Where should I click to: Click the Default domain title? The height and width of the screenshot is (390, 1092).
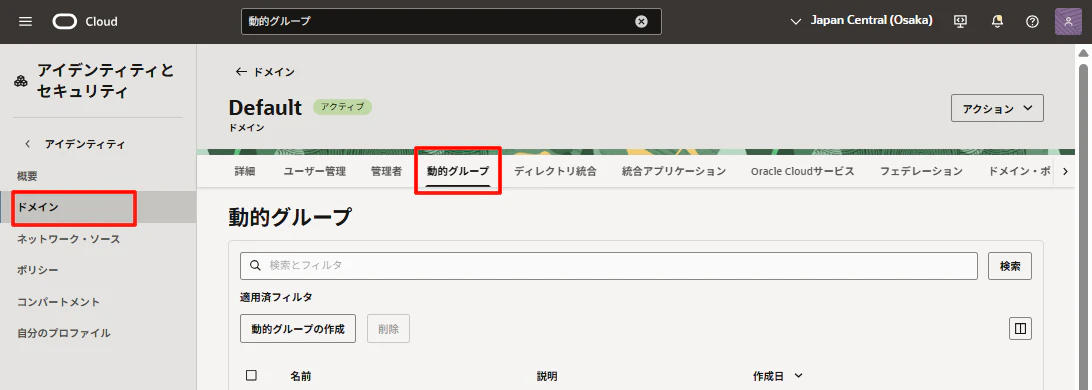[x=265, y=107]
